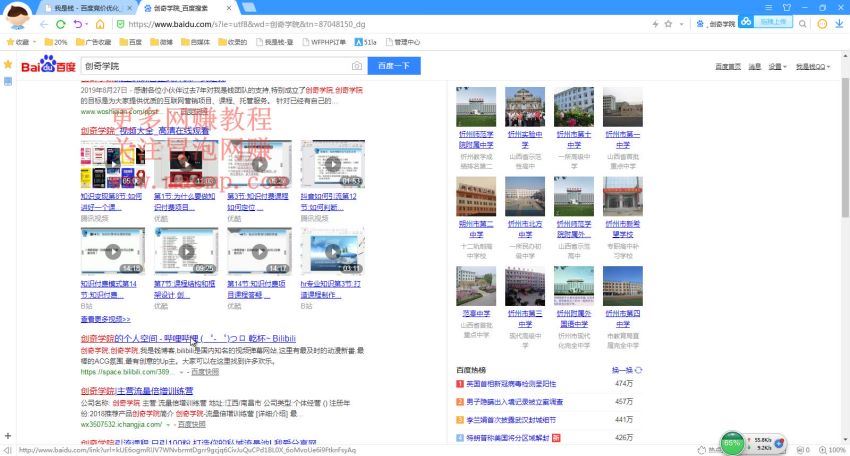
Task: Expand arrow beside ichangjia result URL
Action: click(x=168, y=425)
